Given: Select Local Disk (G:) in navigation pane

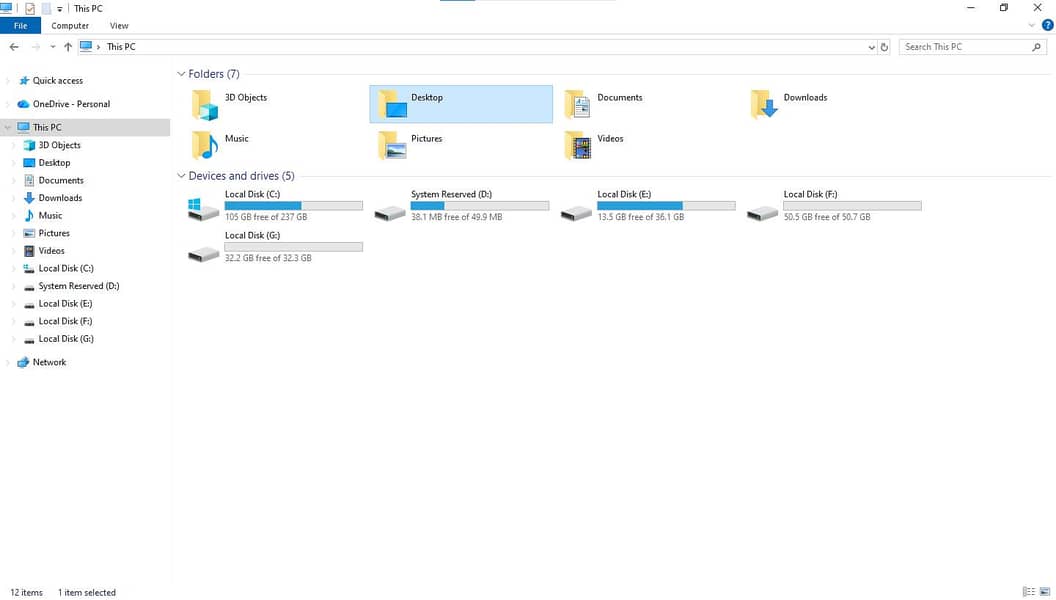Looking at the screenshot, I should tap(66, 339).
